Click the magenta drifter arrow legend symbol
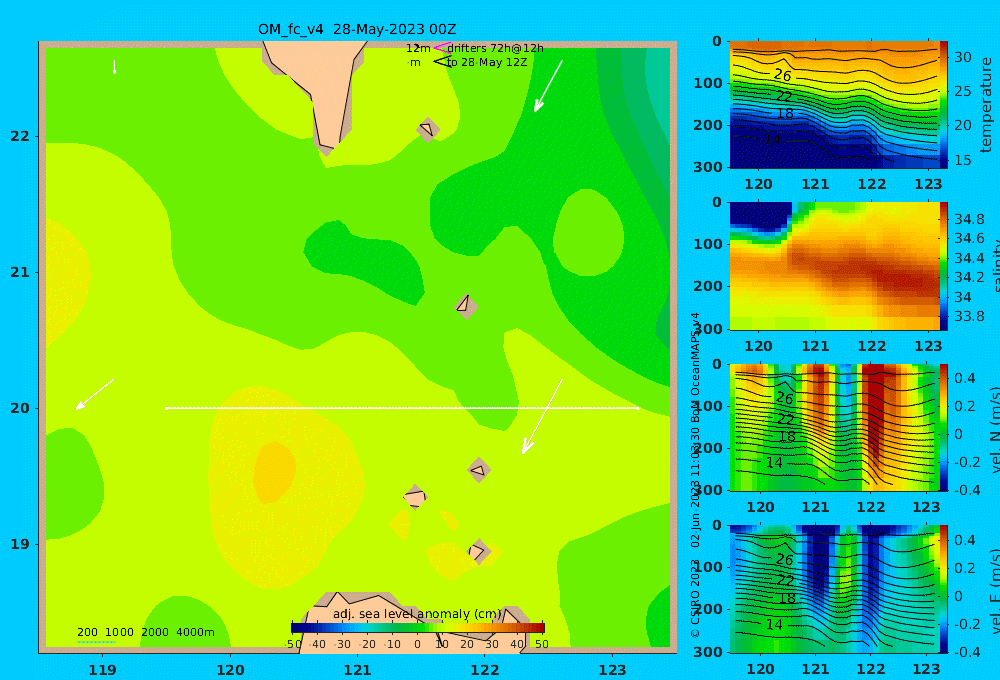Viewport: 1000px width, 680px height. tap(442, 48)
